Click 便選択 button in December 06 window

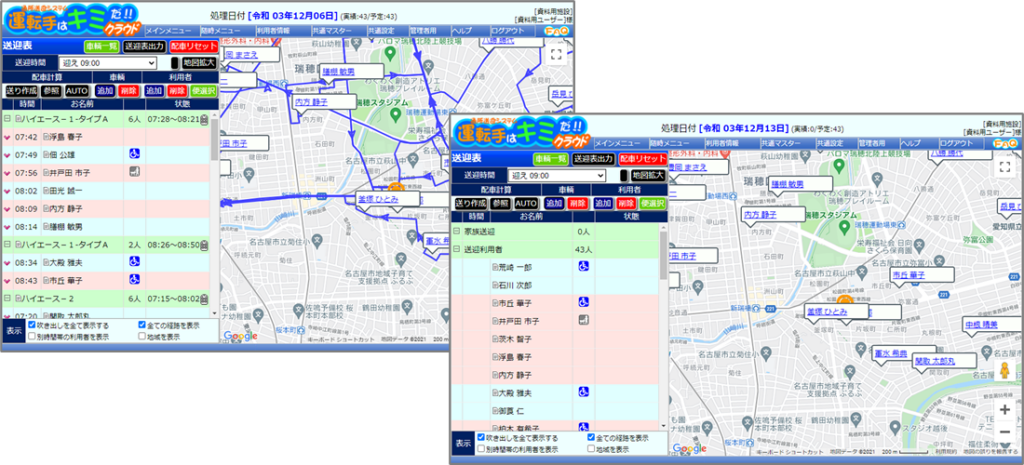point(205,91)
